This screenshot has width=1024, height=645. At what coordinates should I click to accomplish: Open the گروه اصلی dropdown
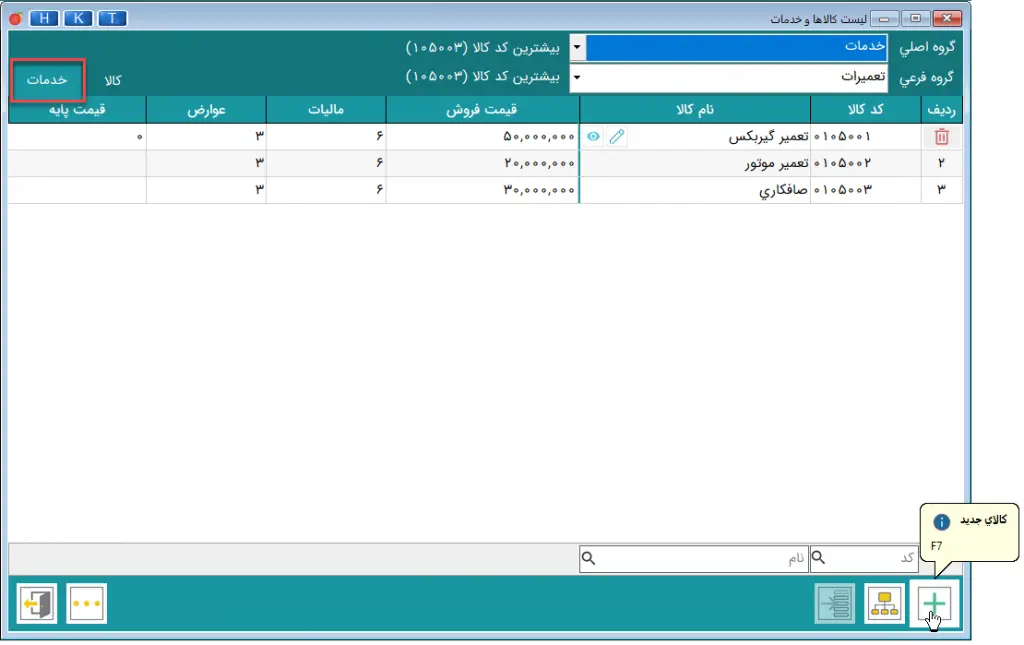[x=576, y=46]
